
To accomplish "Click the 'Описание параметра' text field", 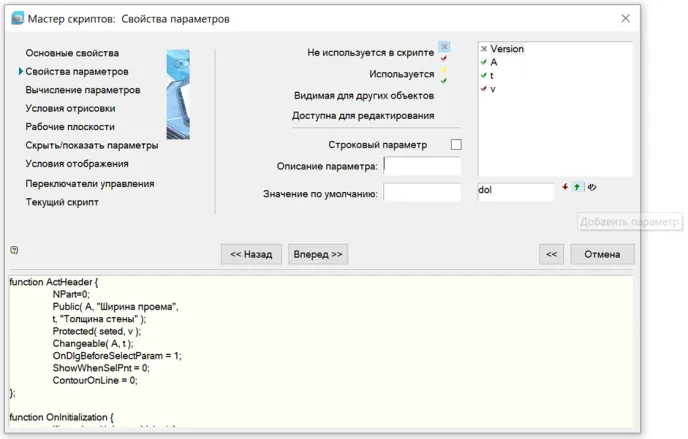I will tap(422, 166).
